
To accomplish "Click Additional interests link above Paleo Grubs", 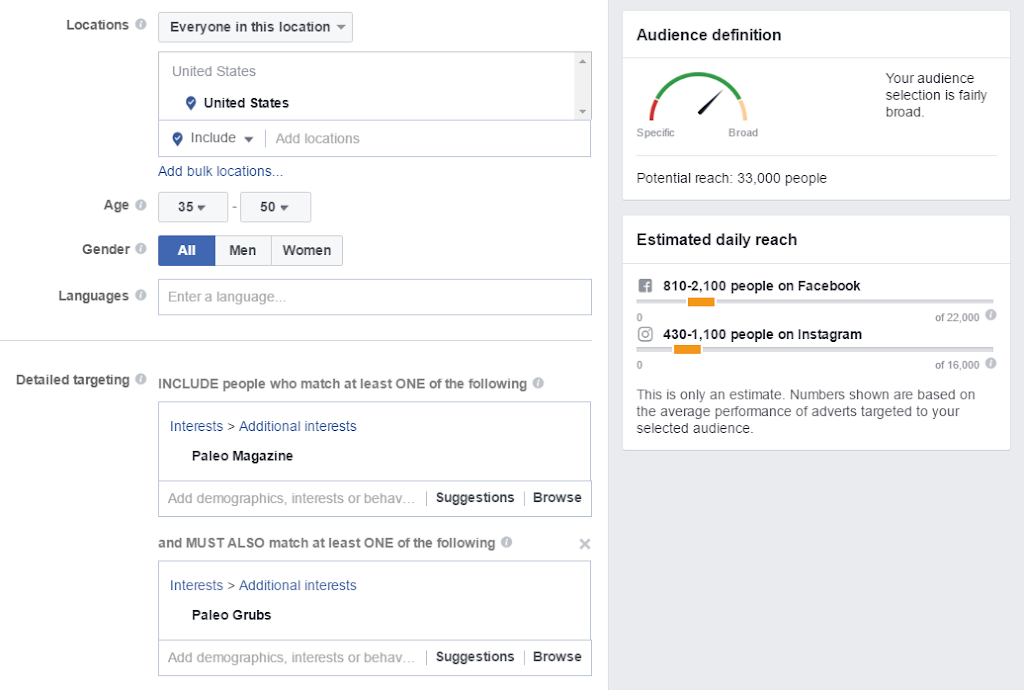I will (x=298, y=586).
